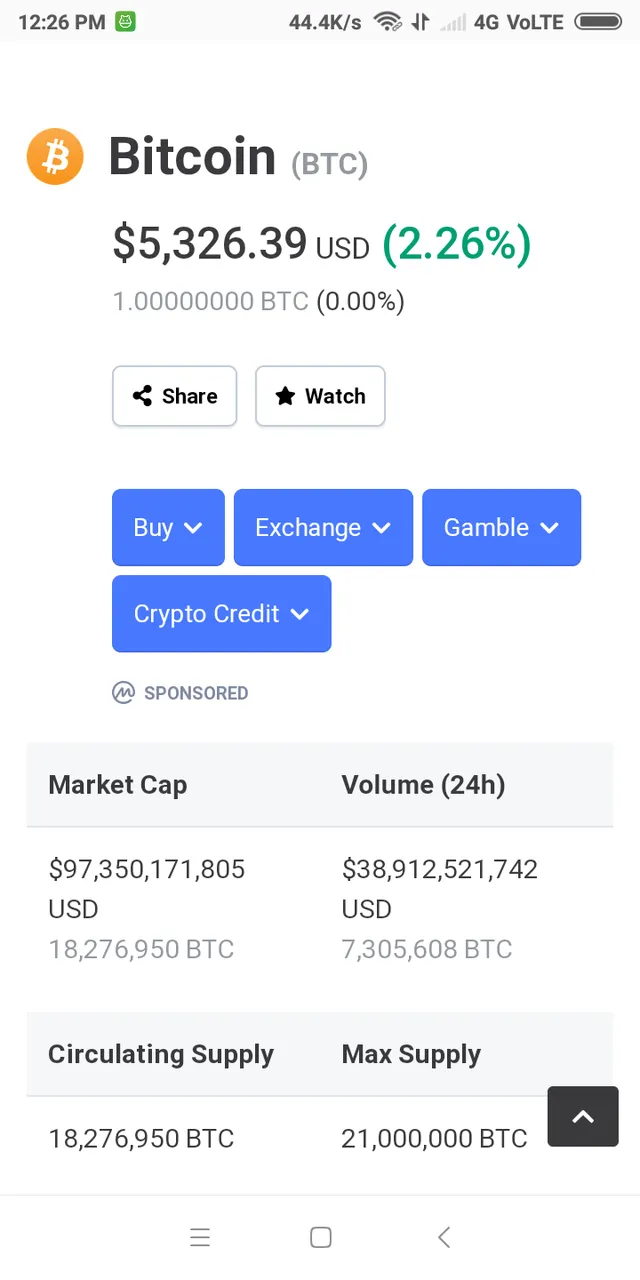Click the SPONSORED label link
The image size is (640, 1280).
196,693
